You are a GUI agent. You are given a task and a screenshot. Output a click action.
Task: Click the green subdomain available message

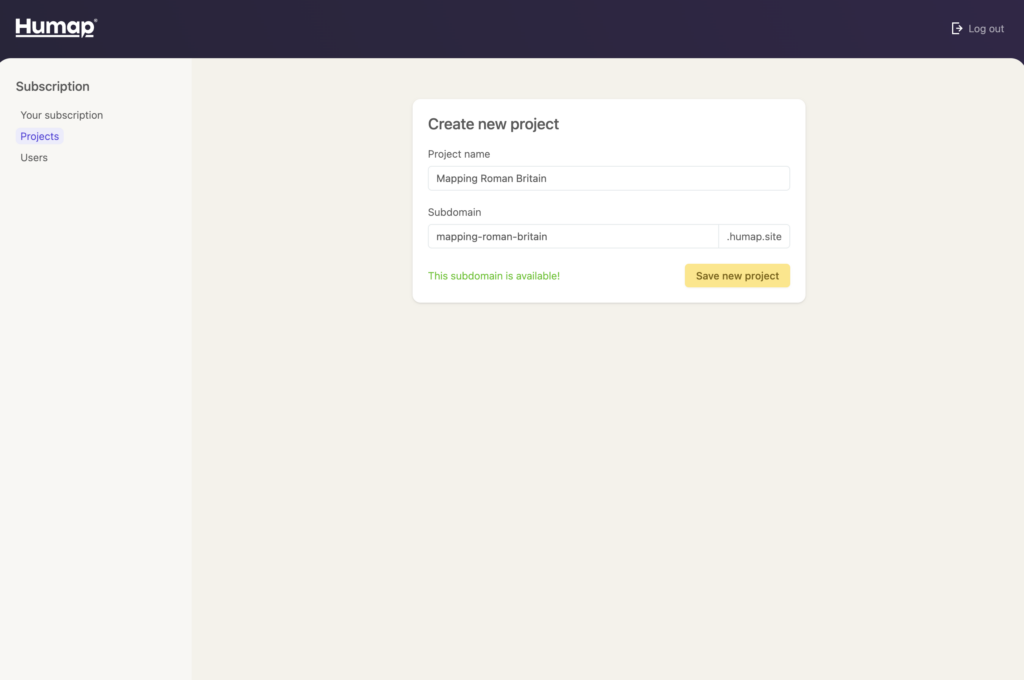tap(494, 276)
